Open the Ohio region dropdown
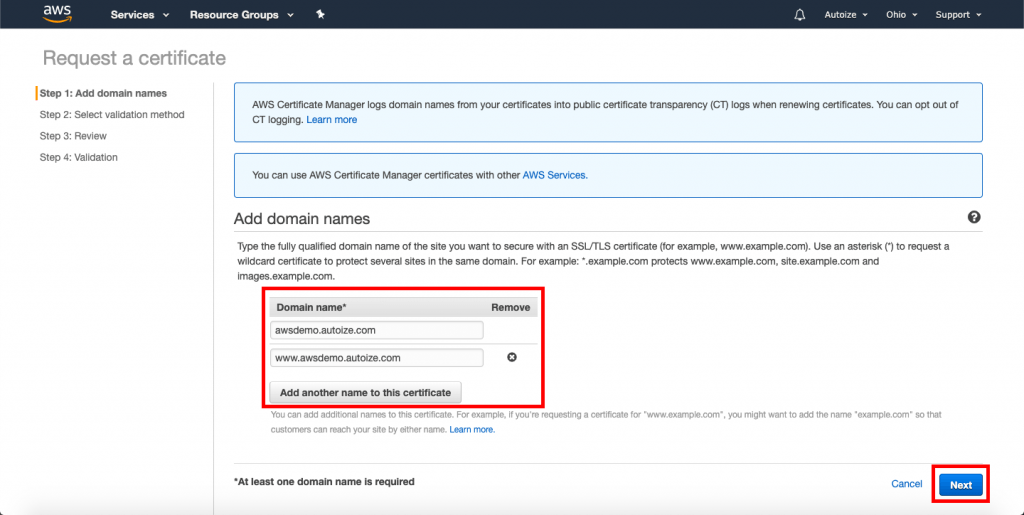The image size is (1024, 515). [901, 14]
